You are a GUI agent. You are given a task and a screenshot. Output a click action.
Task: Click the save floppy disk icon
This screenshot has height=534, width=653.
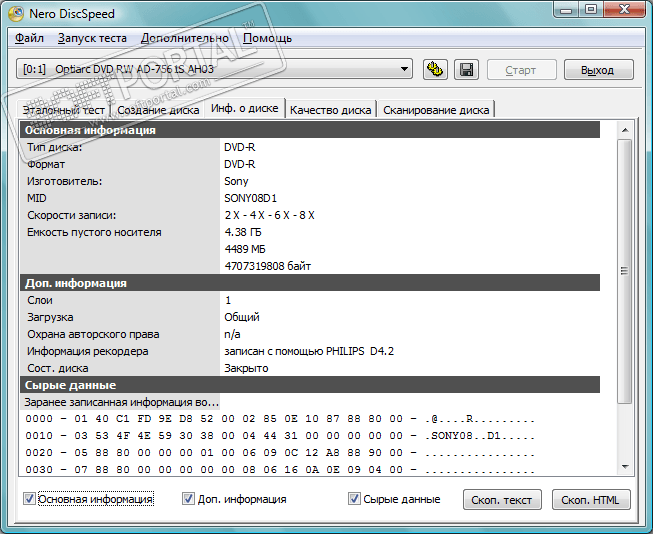466,69
